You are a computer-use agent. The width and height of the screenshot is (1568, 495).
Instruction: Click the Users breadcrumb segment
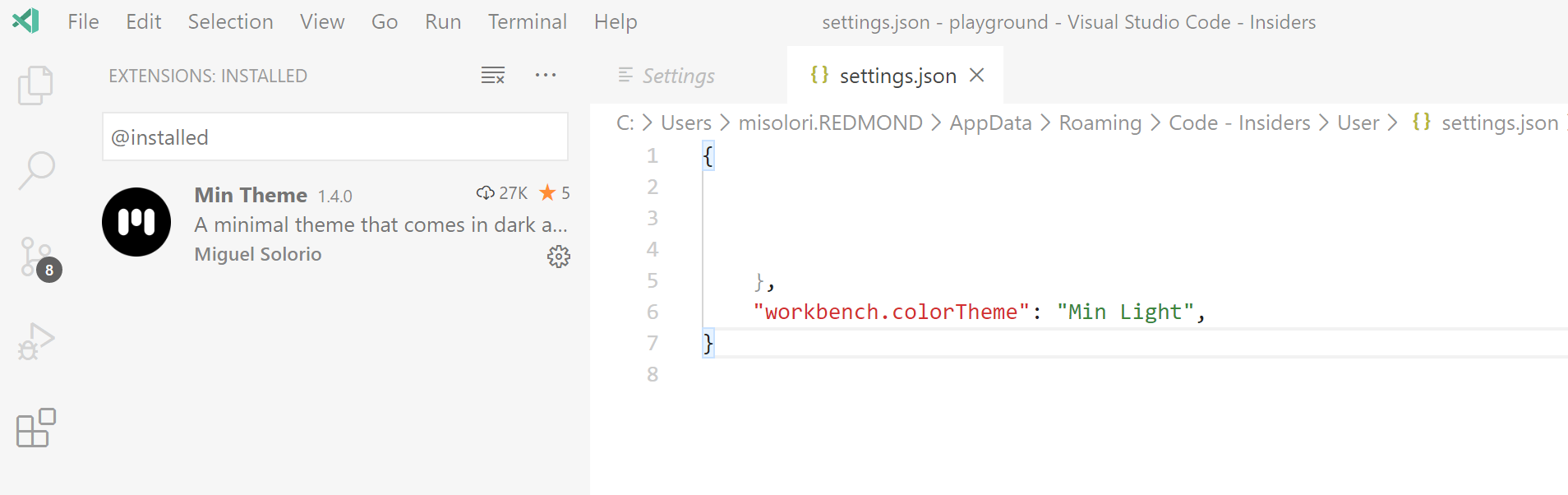click(686, 123)
